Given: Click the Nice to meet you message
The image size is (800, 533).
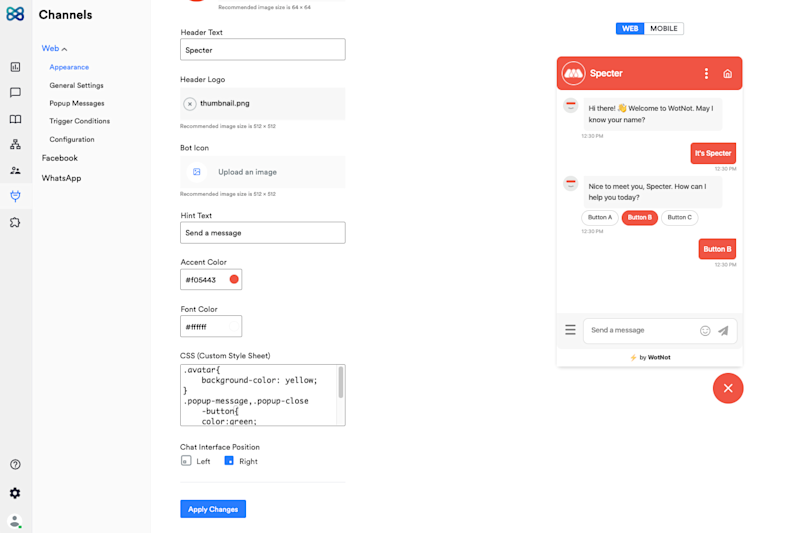Looking at the screenshot, I should click(x=653, y=192).
